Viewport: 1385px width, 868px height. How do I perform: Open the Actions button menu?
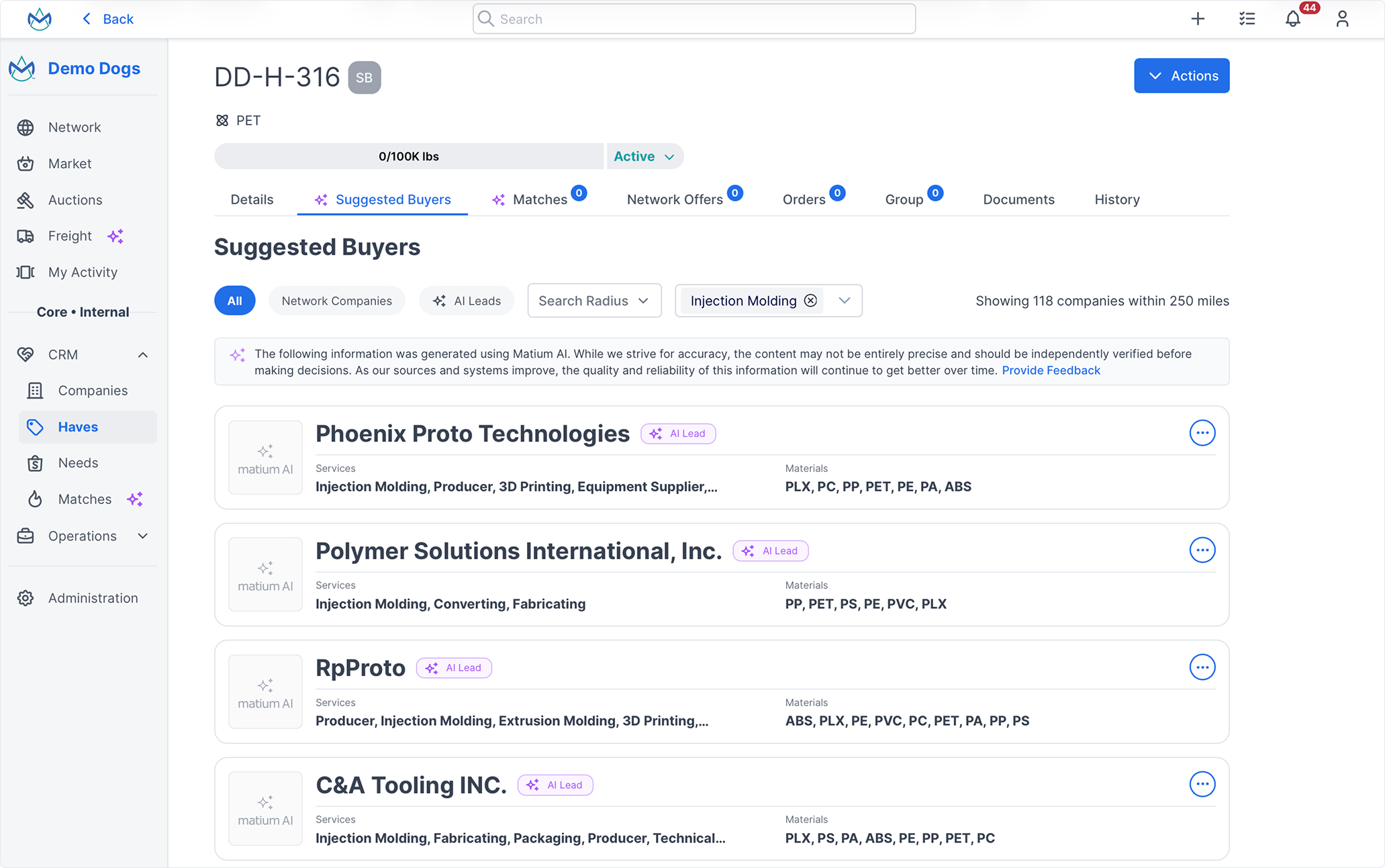click(x=1182, y=75)
